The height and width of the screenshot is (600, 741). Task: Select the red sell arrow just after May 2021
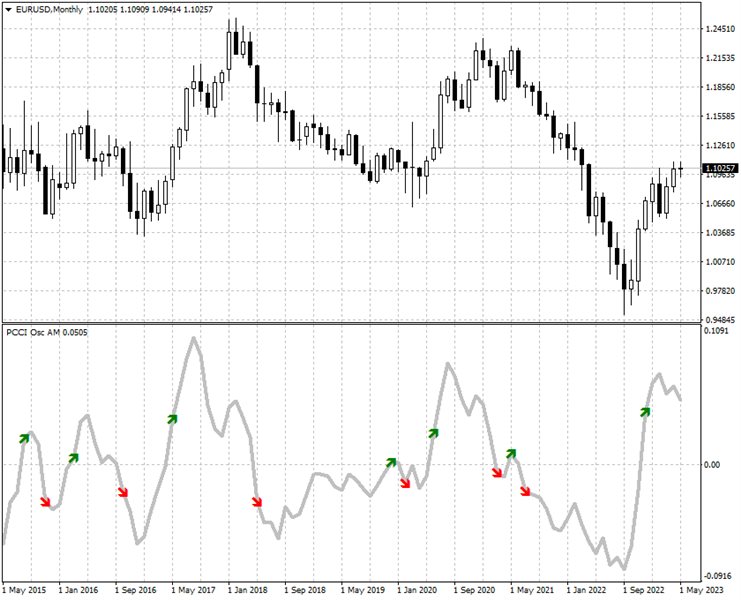pyautogui.click(x=526, y=491)
